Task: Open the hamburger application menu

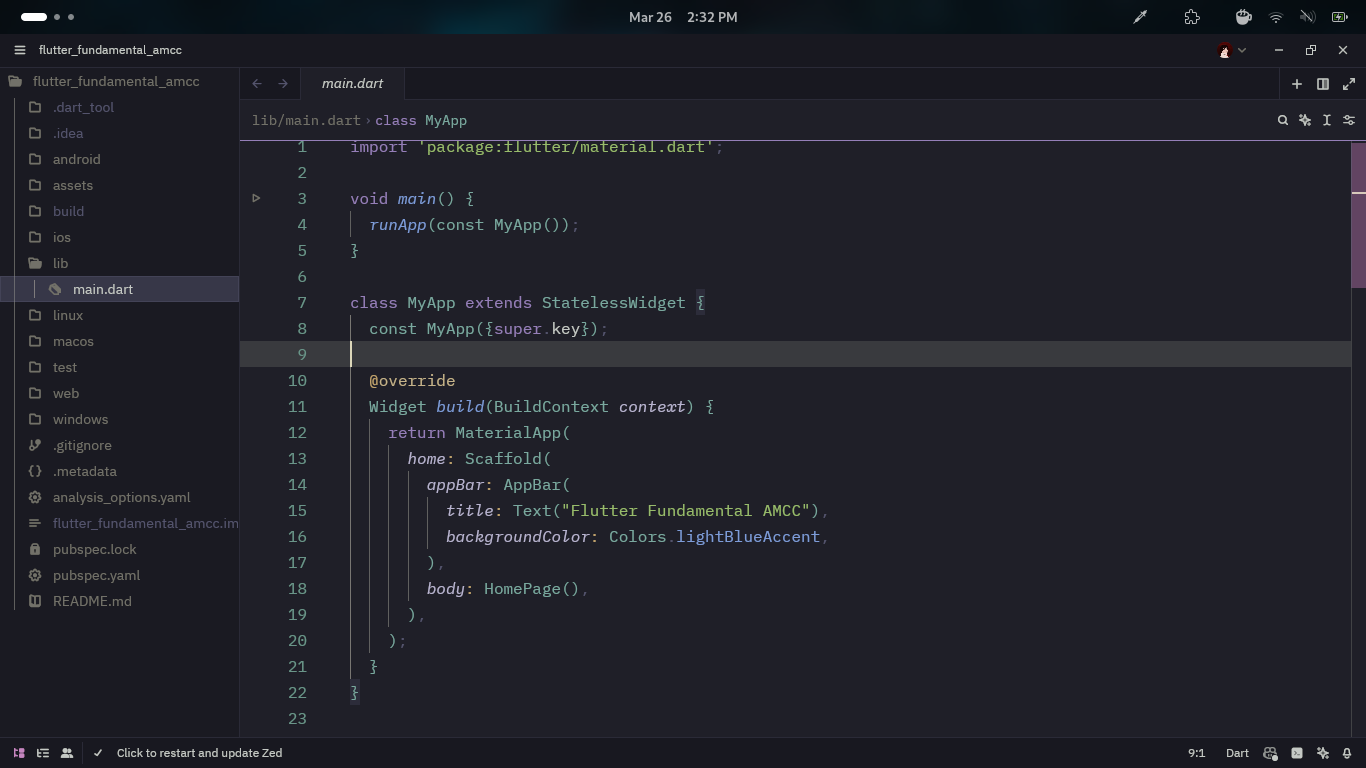Action: [19, 50]
